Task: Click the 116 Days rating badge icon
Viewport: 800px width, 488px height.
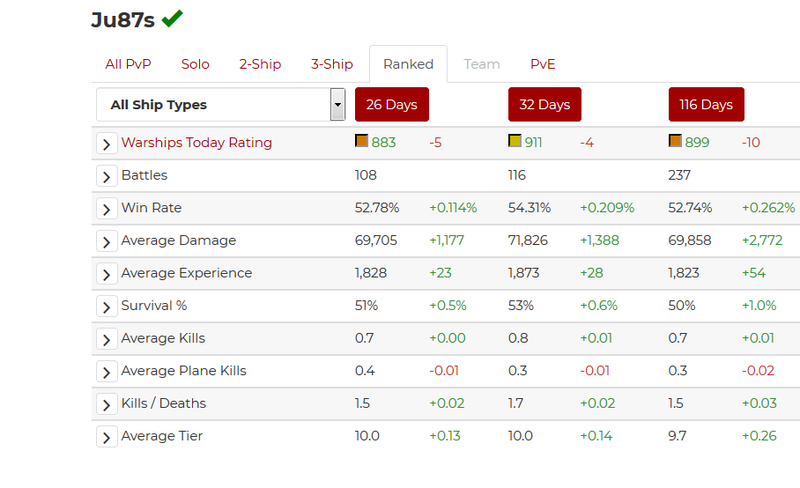Action: [676, 141]
